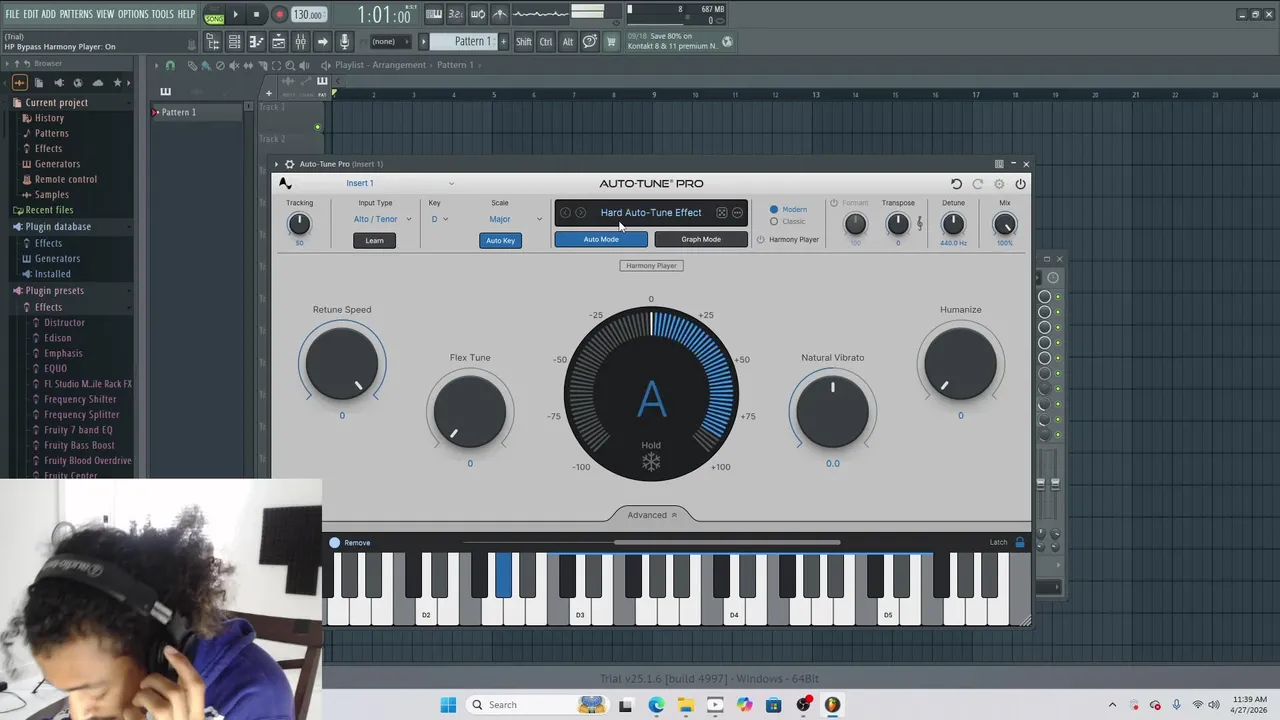1280x720 pixels.
Task: Open the mixer view
Action: pyautogui.click(x=300, y=41)
